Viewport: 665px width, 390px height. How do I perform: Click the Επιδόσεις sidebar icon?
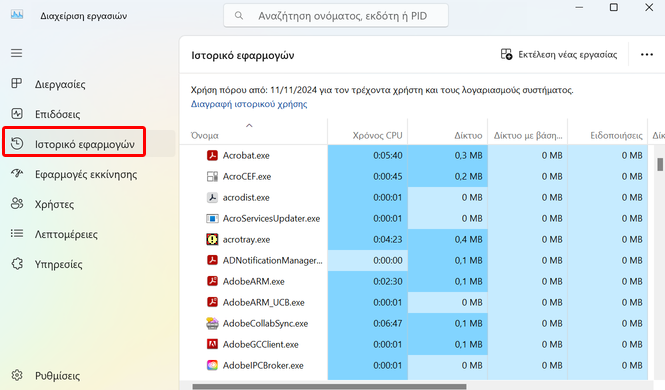pos(17,114)
